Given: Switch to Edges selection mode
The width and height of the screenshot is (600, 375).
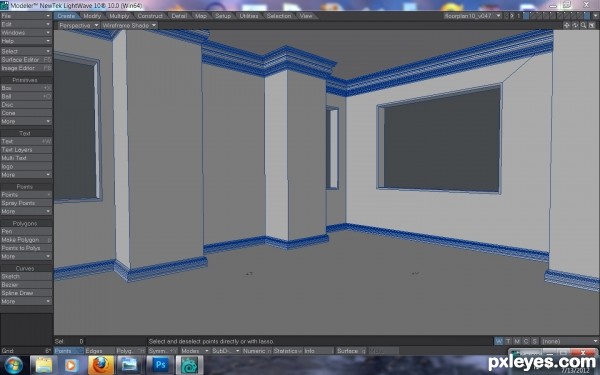Looking at the screenshot, I should pos(99,351).
